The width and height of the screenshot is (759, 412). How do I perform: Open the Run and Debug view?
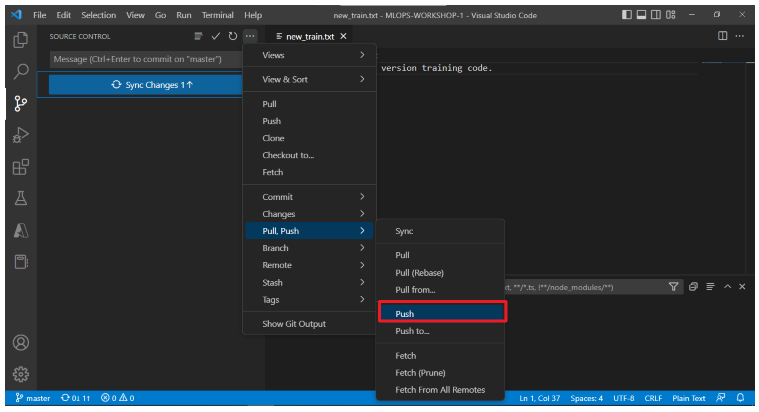coord(20,135)
